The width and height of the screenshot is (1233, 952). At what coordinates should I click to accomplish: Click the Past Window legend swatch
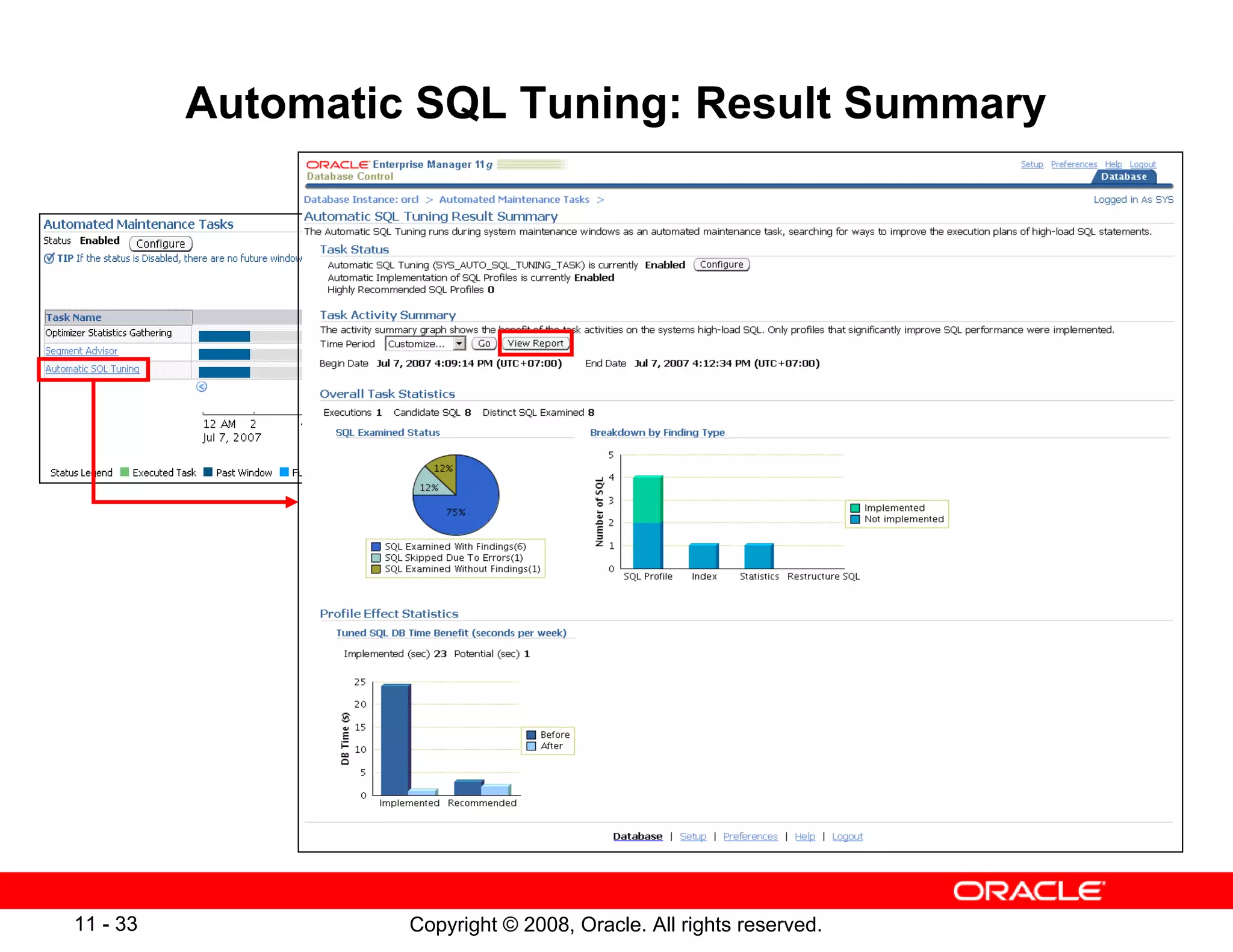(208, 472)
